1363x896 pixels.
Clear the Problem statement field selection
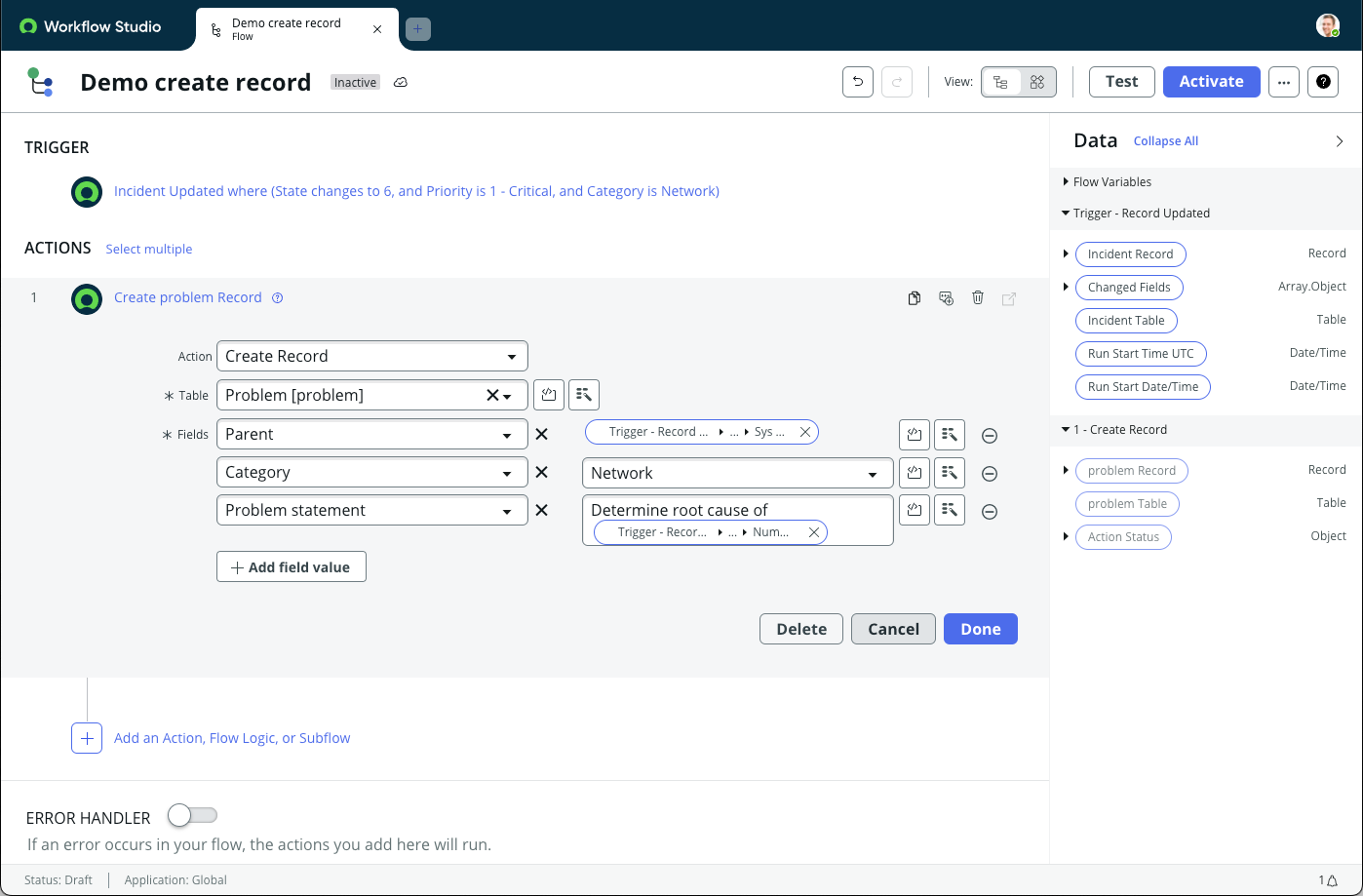pos(542,510)
